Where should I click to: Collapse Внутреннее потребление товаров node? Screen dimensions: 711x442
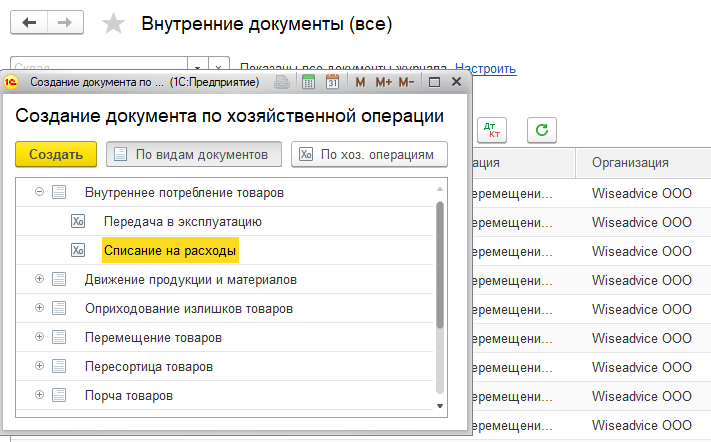(39, 192)
